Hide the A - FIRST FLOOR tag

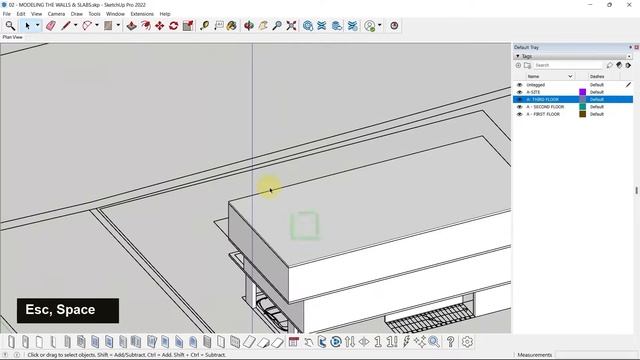pos(519,114)
